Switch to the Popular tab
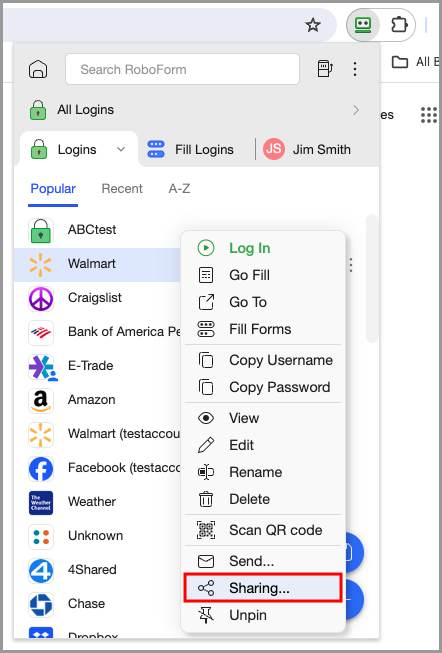This screenshot has width=442, height=653. 53,189
